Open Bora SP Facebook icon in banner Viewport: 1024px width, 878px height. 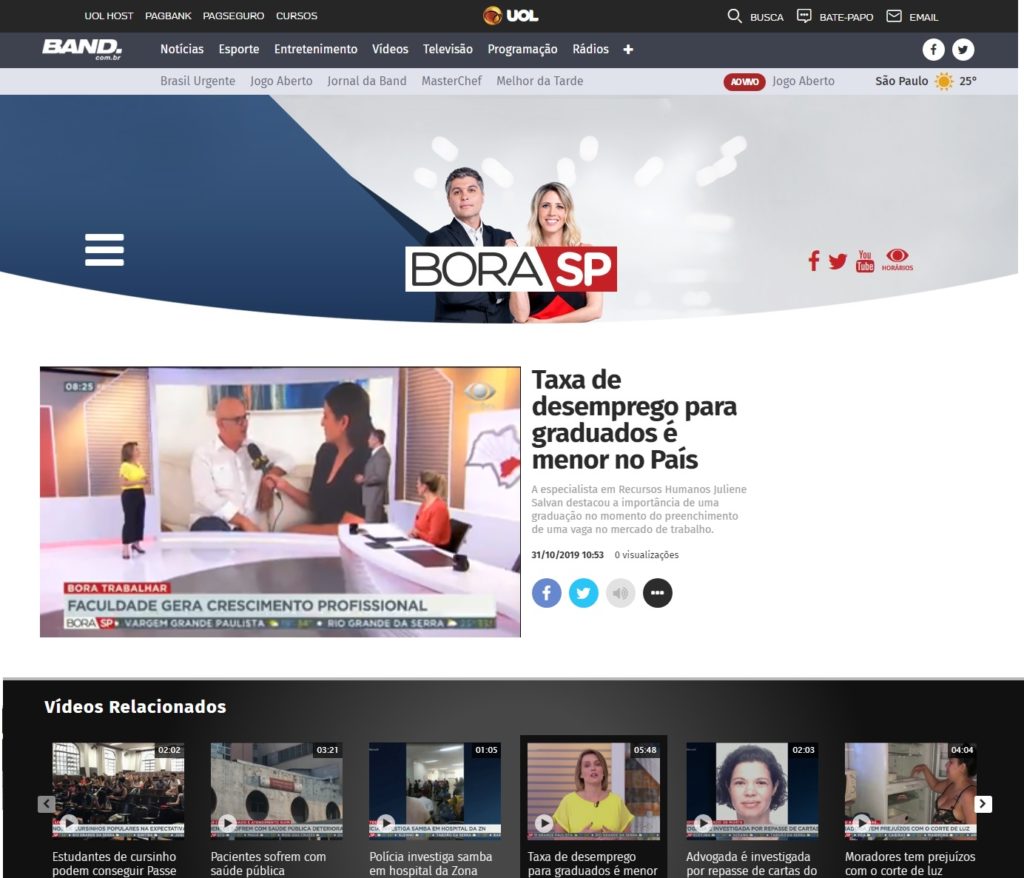(x=814, y=261)
